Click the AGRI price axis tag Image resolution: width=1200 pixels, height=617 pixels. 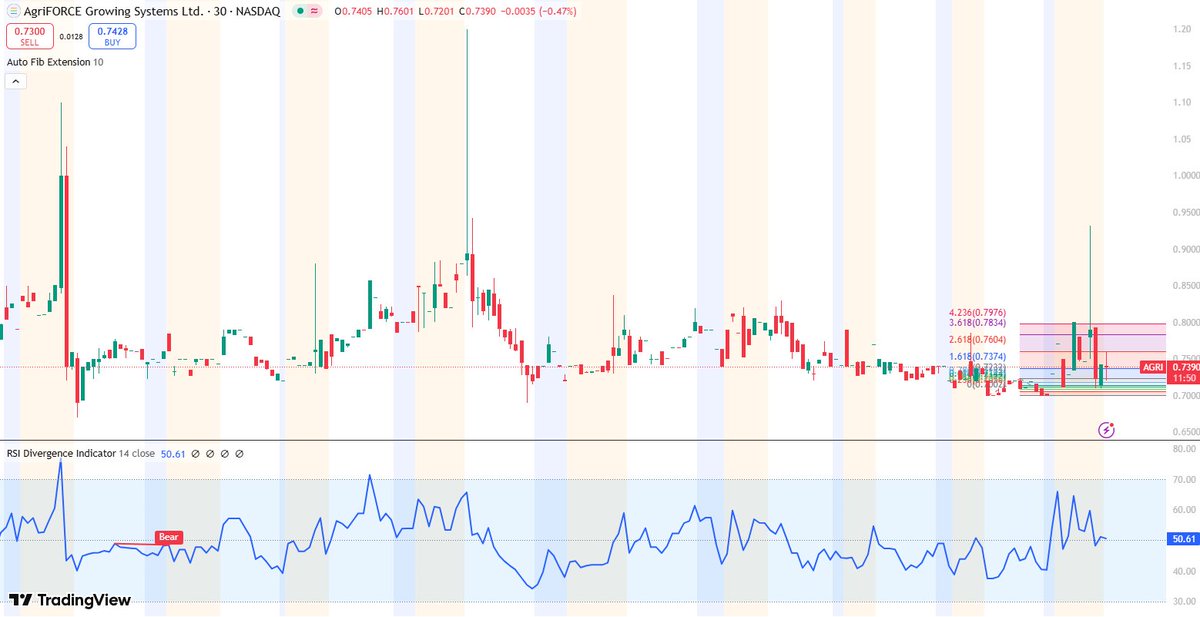click(x=1153, y=367)
